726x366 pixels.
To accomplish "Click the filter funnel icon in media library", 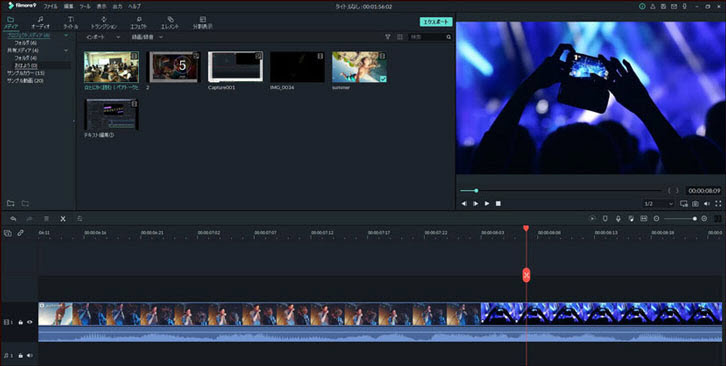I will pyautogui.click(x=388, y=37).
